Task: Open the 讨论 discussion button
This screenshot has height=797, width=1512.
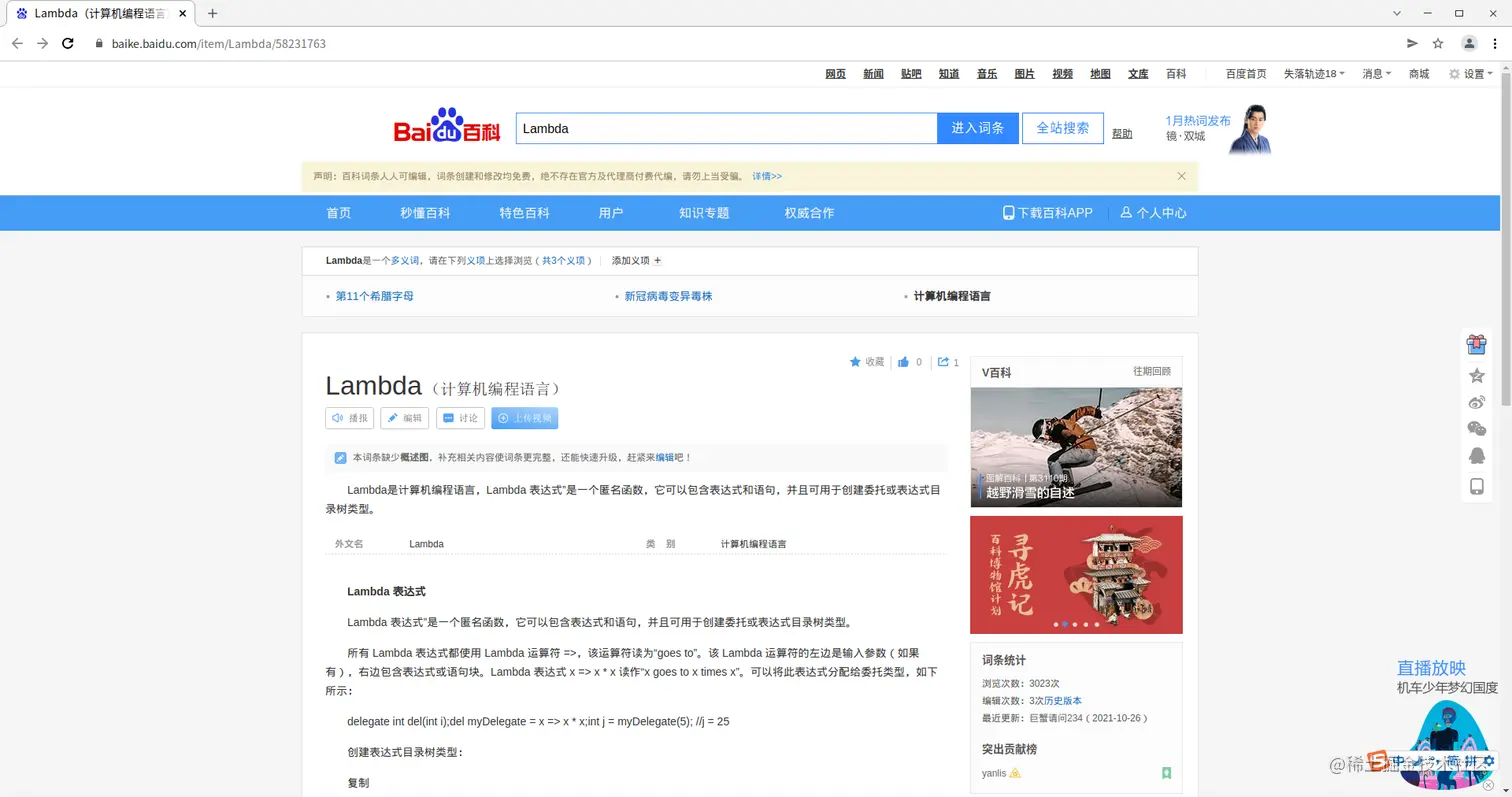Action: 460,418
